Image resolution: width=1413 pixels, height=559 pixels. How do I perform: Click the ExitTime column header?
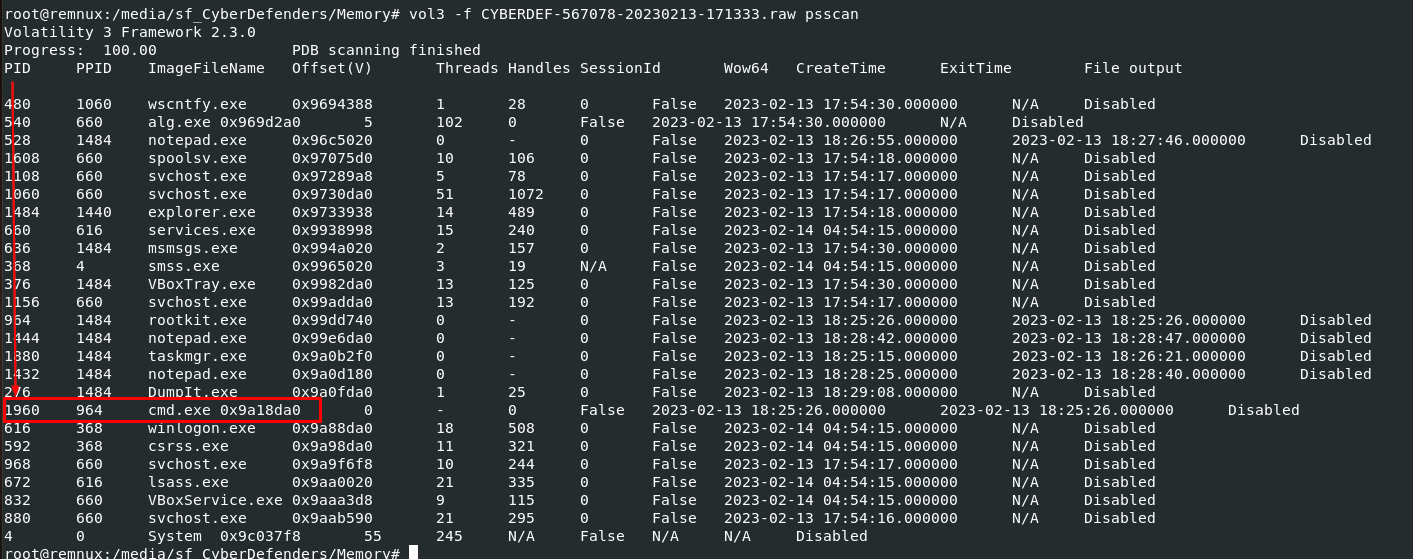coord(975,68)
